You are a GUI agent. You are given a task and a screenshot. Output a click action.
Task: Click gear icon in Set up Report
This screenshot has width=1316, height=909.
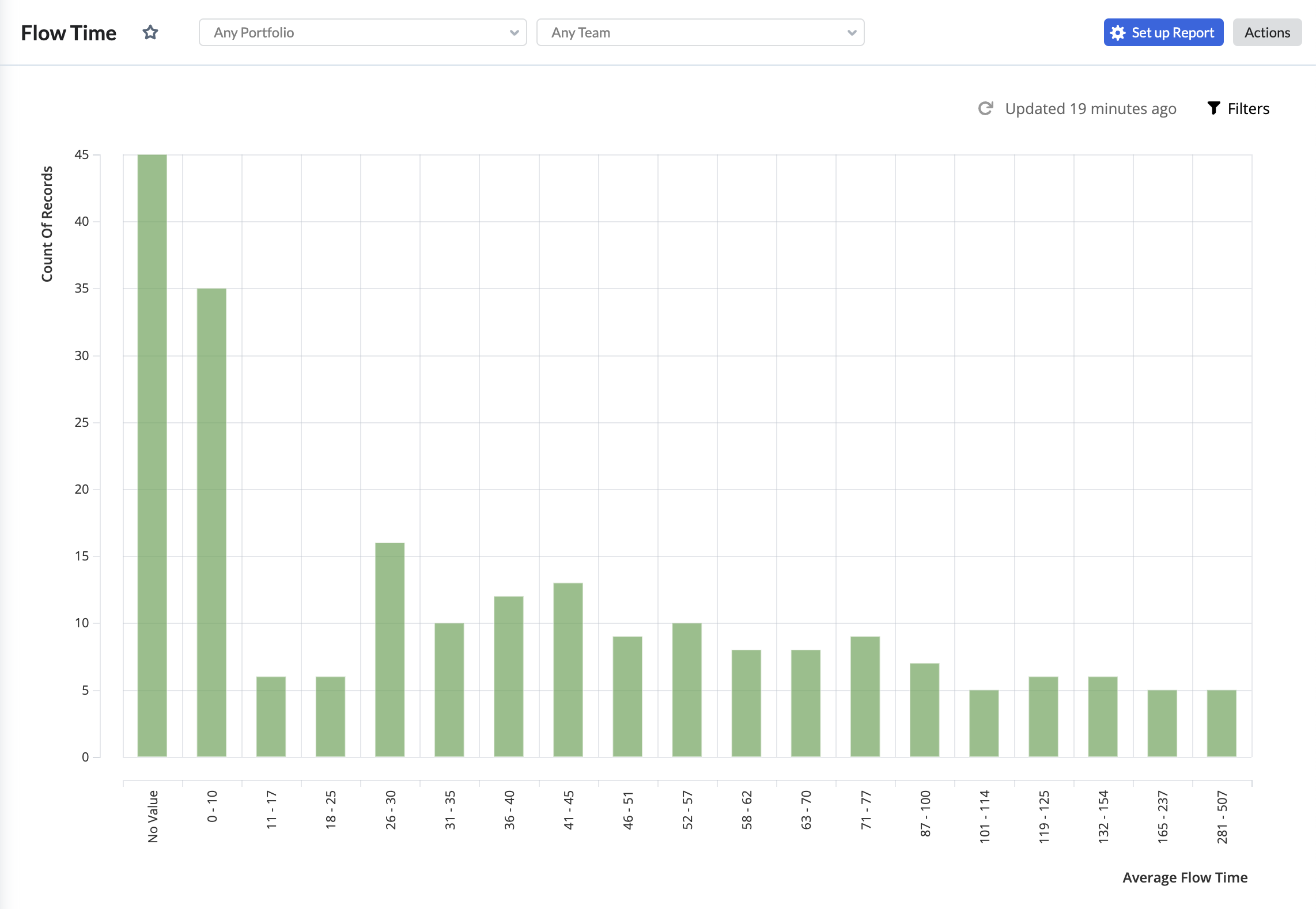1118,33
